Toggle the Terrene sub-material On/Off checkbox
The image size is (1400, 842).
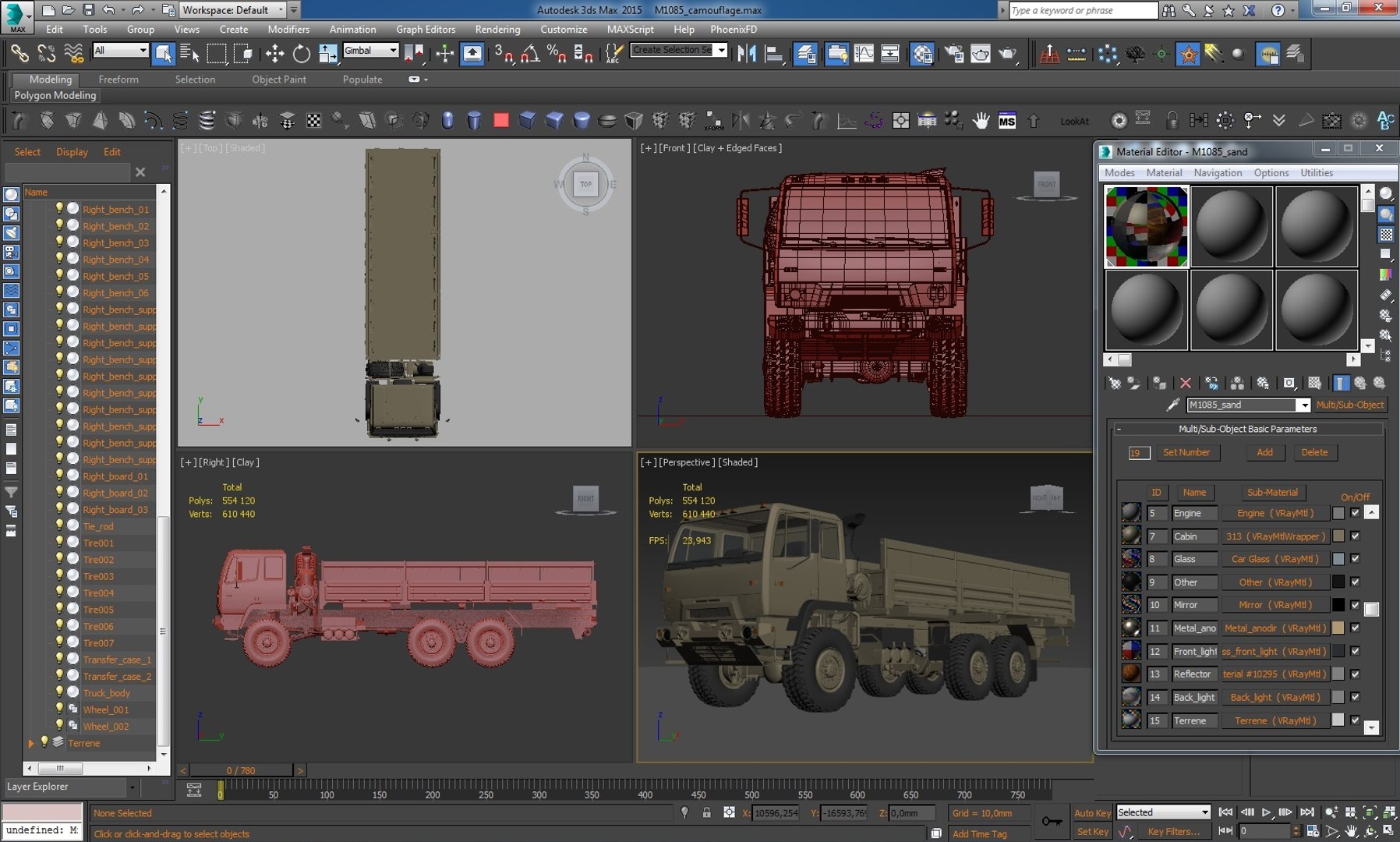1355,720
